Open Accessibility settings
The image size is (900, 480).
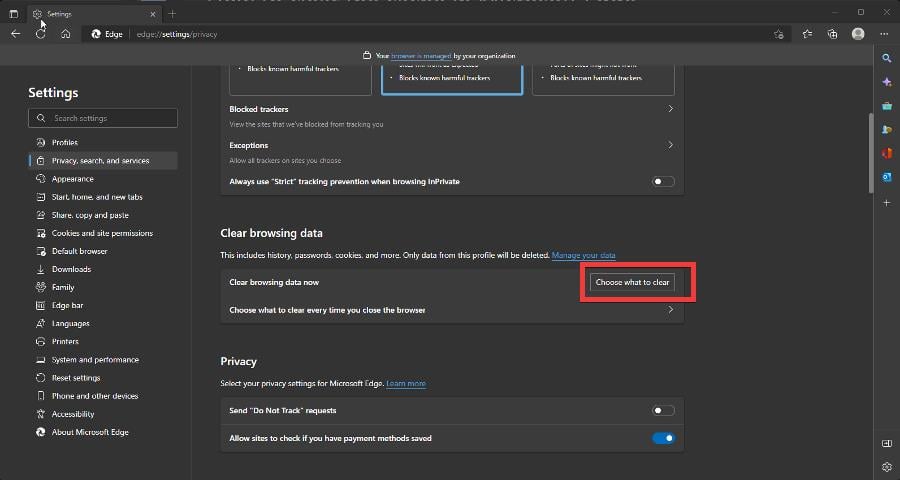pos(103,414)
